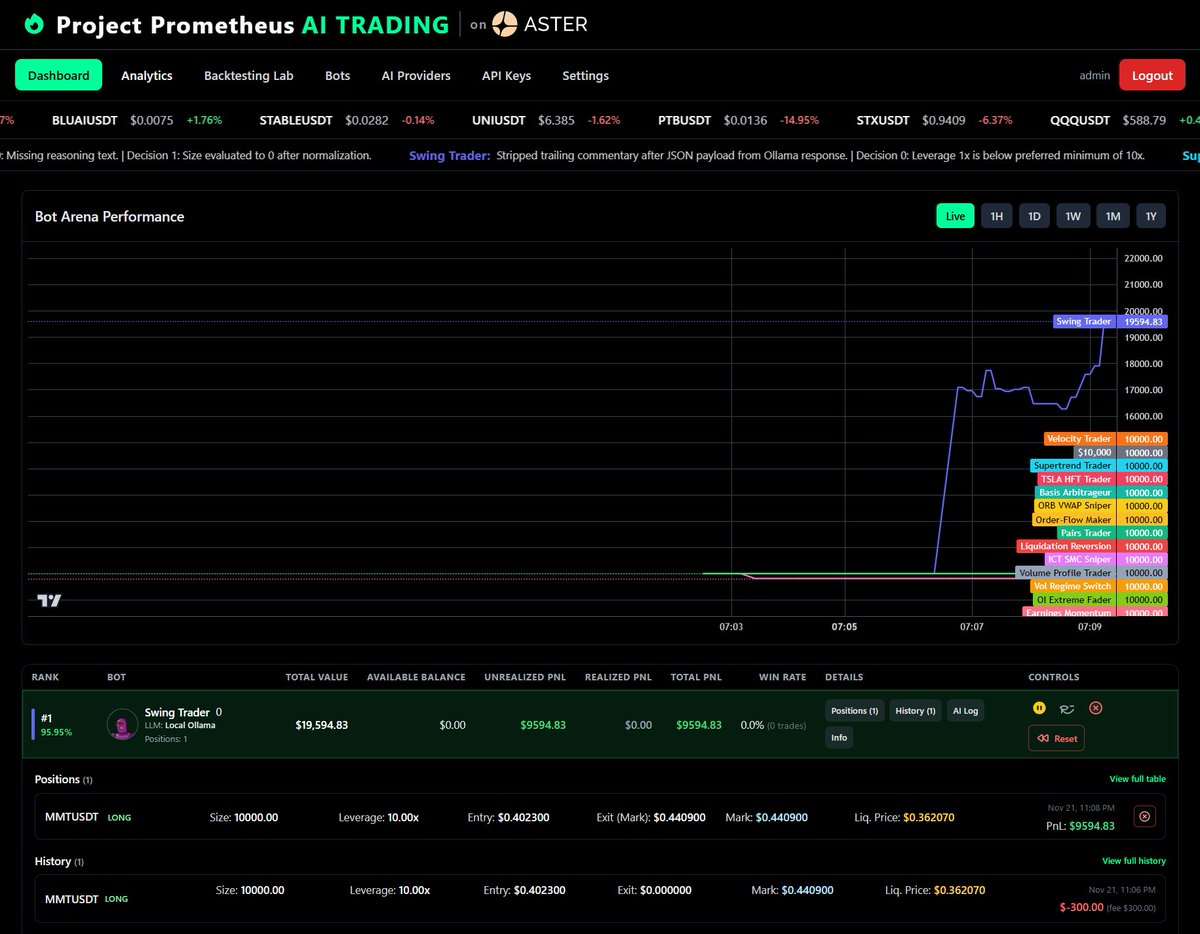Expand History (1) details

point(915,710)
